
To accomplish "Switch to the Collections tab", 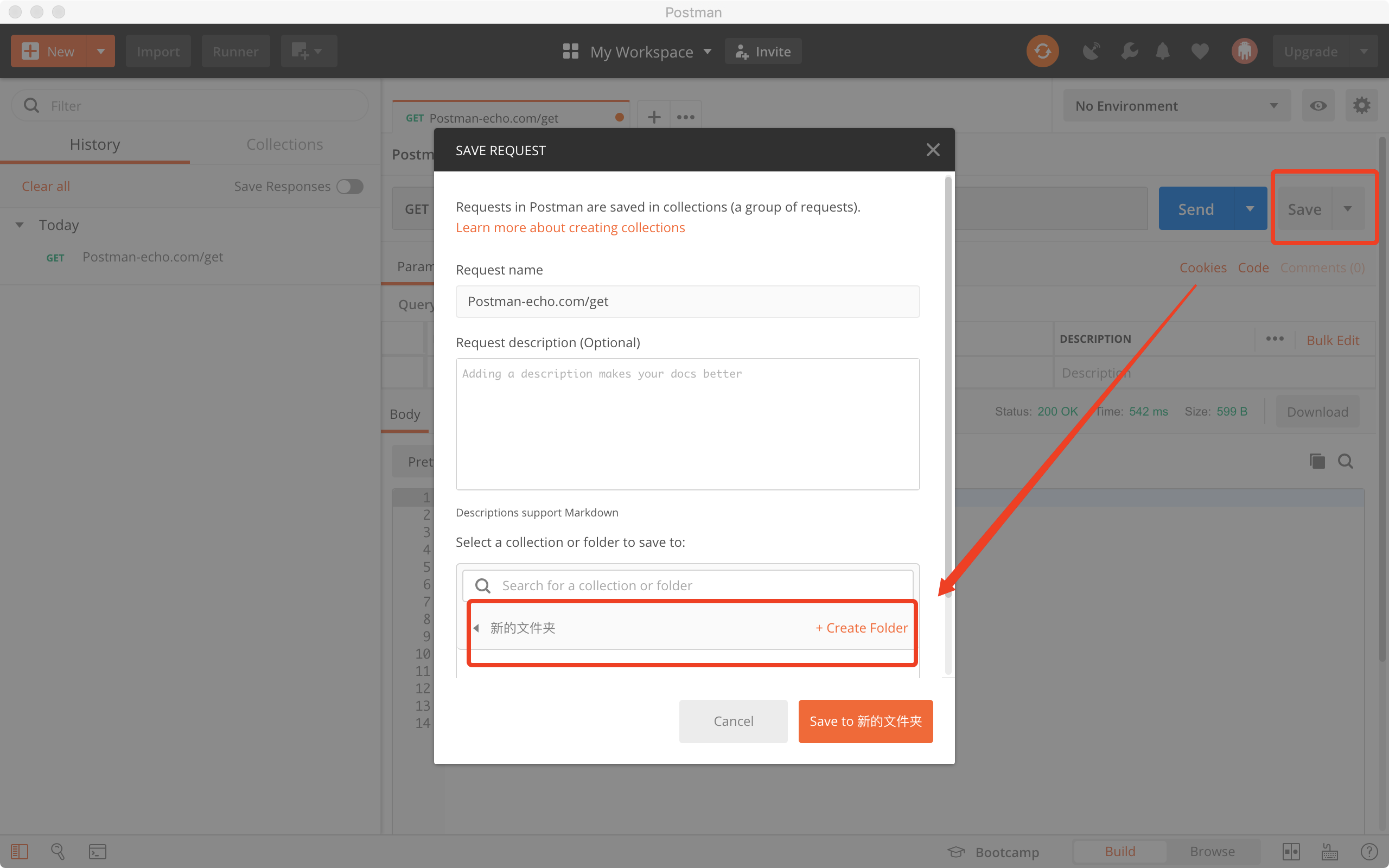I will tap(285, 144).
